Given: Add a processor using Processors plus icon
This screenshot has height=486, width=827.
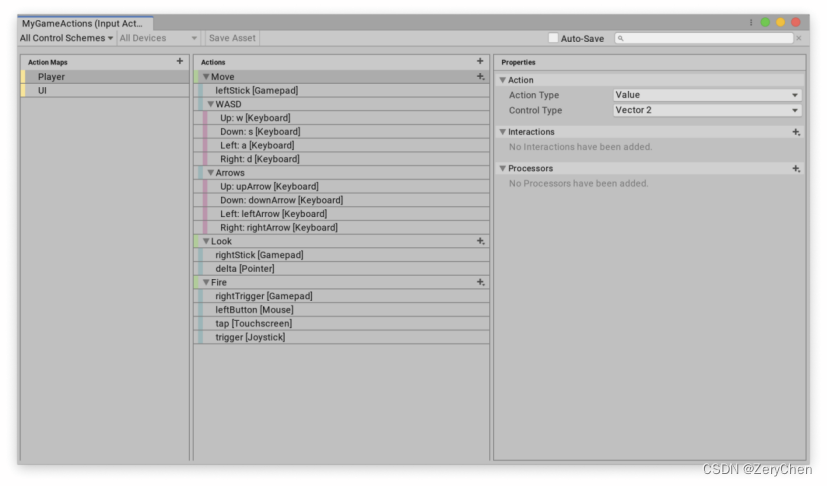Looking at the screenshot, I should (x=796, y=168).
